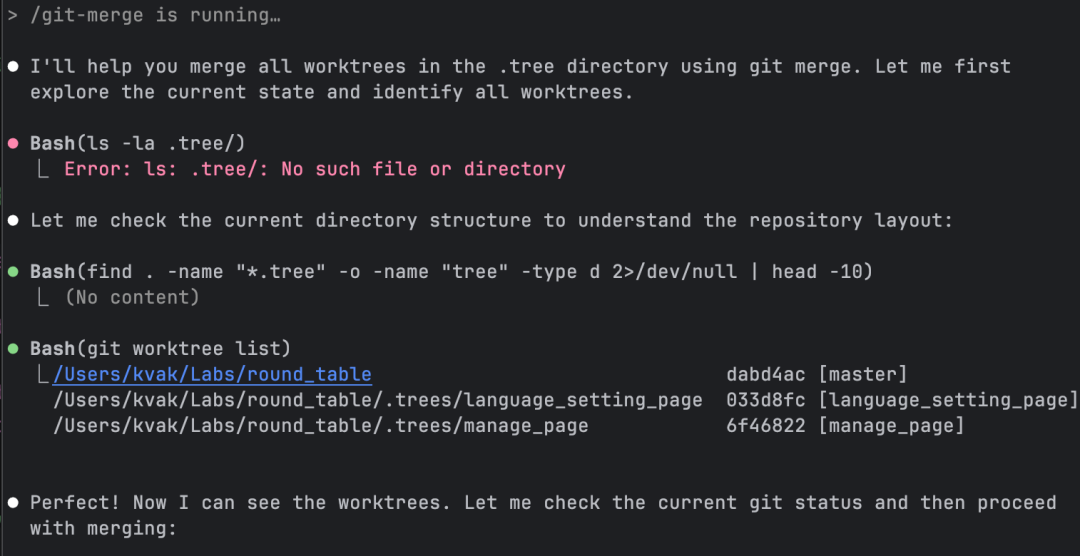Viewport: 1080px width, 556px height.
Task: Click the .trees/manage_page worktree path
Action: 320,426
